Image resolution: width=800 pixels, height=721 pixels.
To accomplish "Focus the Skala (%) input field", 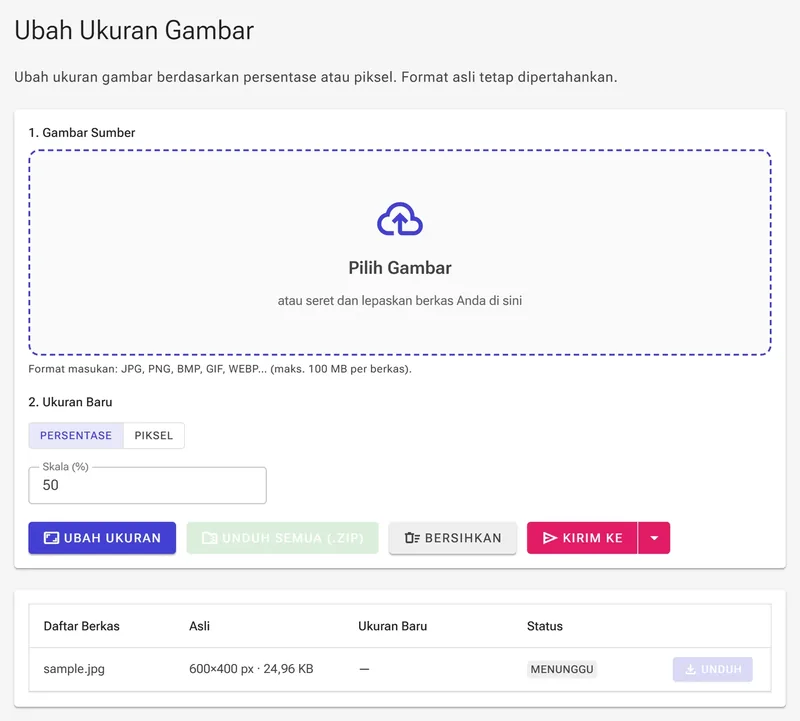I will tap(147, 485).
